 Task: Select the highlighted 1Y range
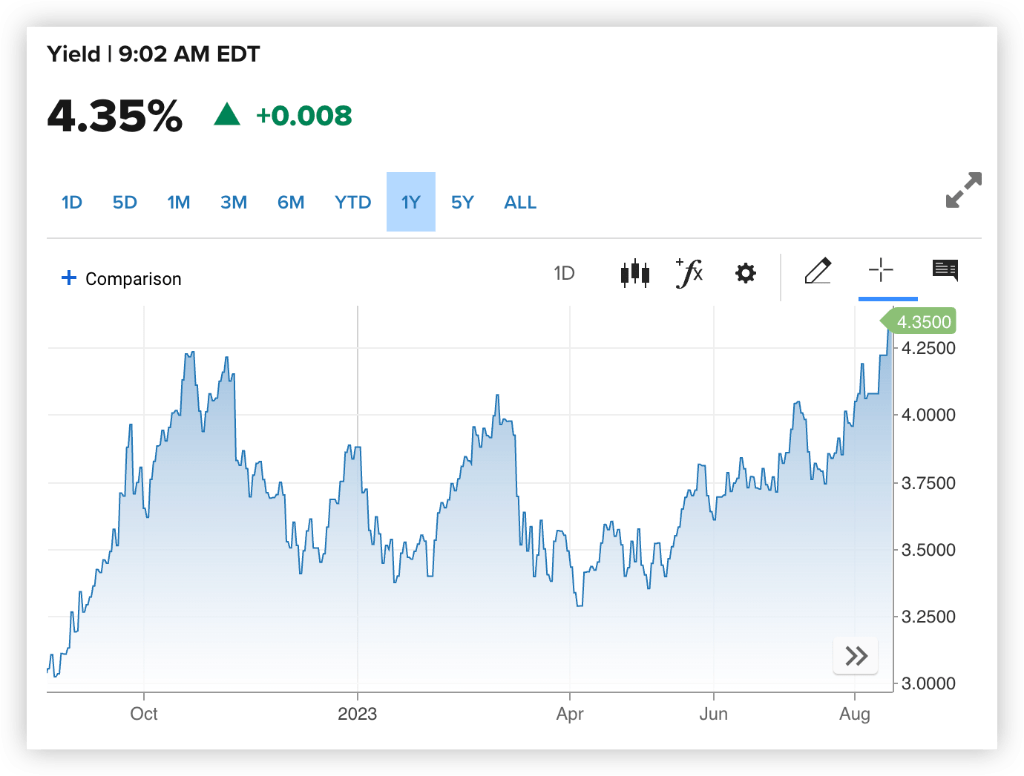click(x=411, y=202)
